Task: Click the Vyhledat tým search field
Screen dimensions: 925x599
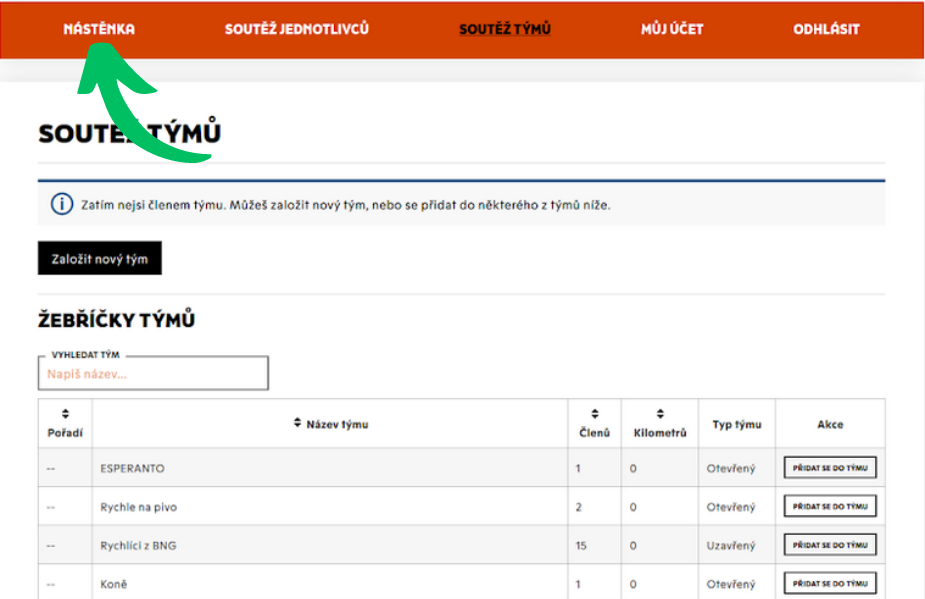Action: click(x=153, y=374)
